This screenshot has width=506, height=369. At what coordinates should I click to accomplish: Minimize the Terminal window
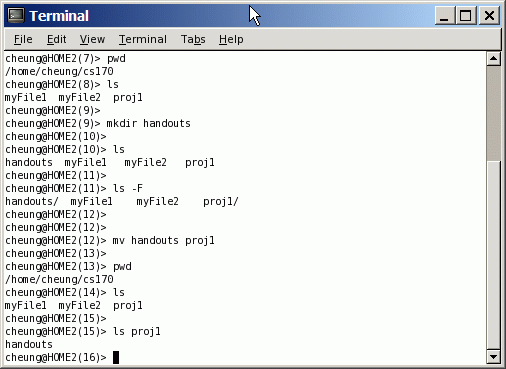[x=444, y=15]
